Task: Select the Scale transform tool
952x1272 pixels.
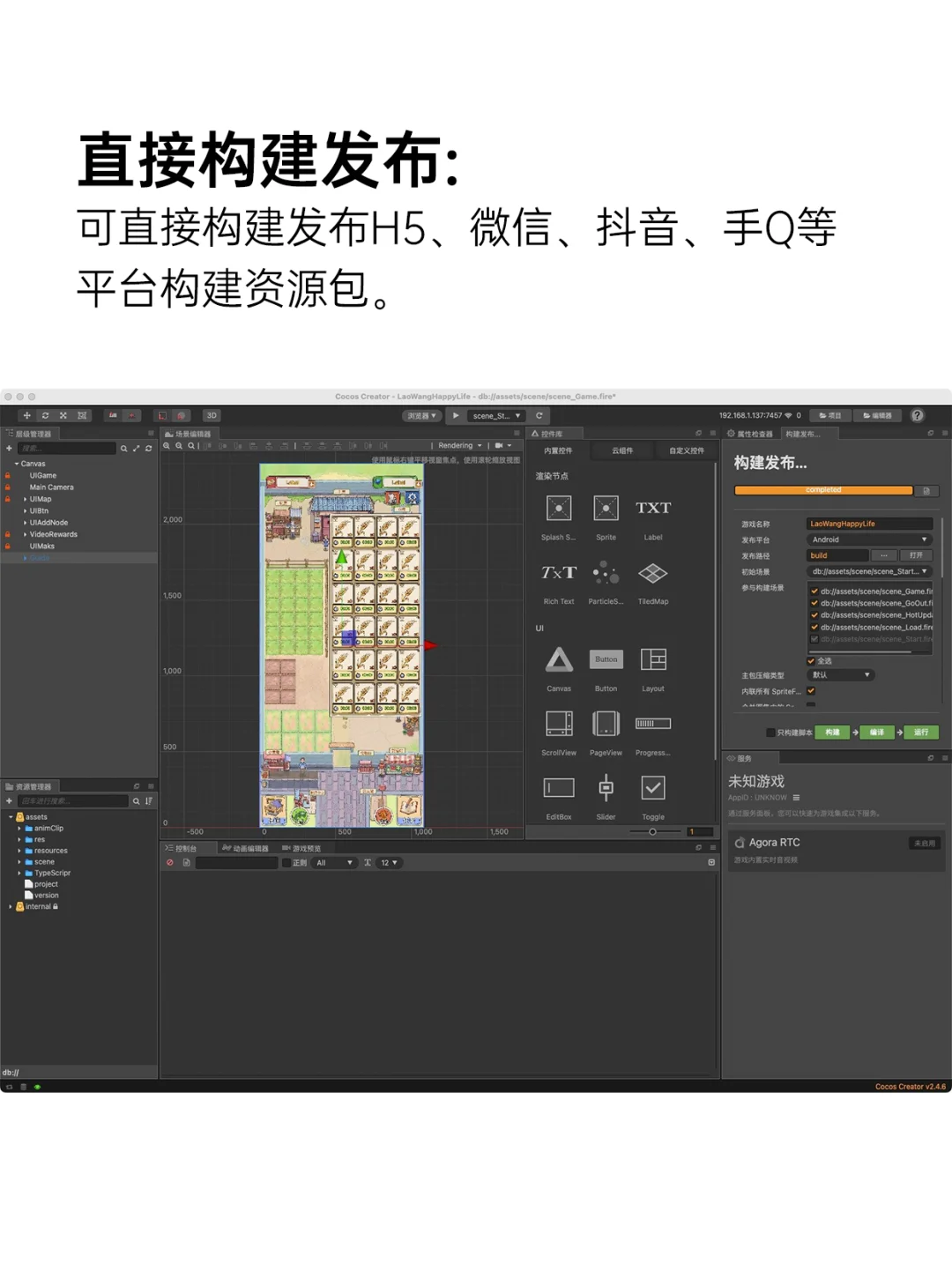Action: click(63, 415)
